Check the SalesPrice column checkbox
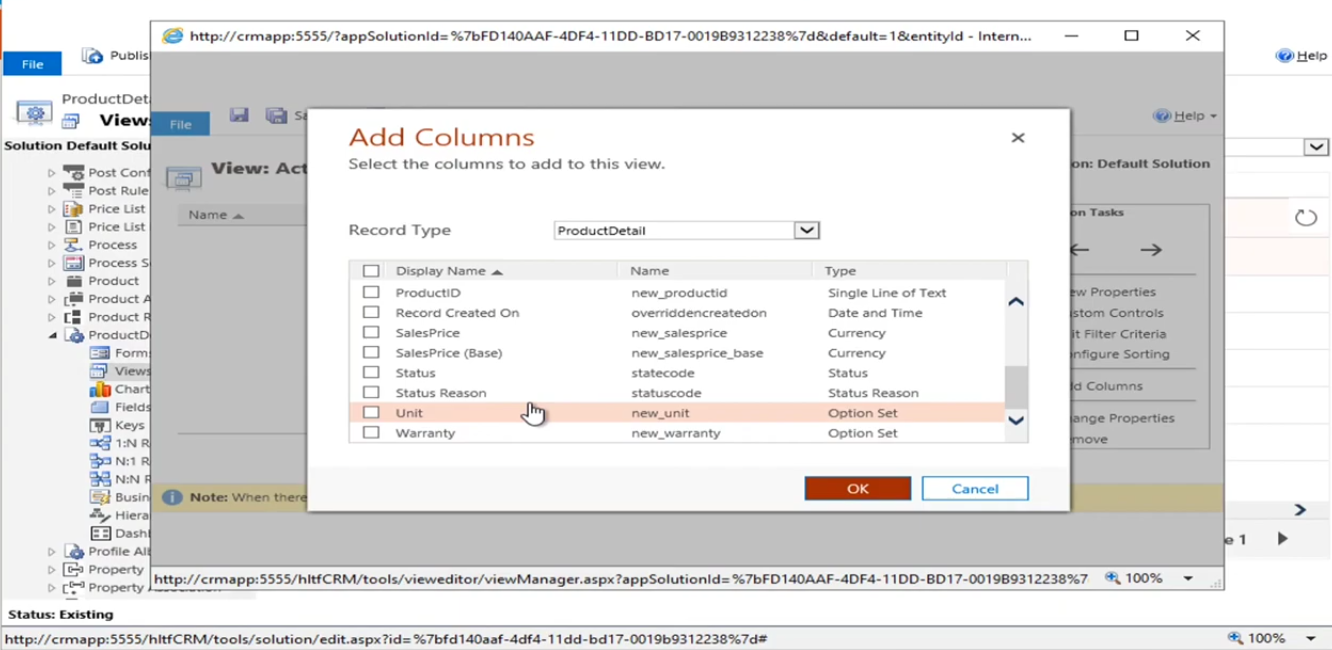 pyautogui.click(x=371, y=332)
